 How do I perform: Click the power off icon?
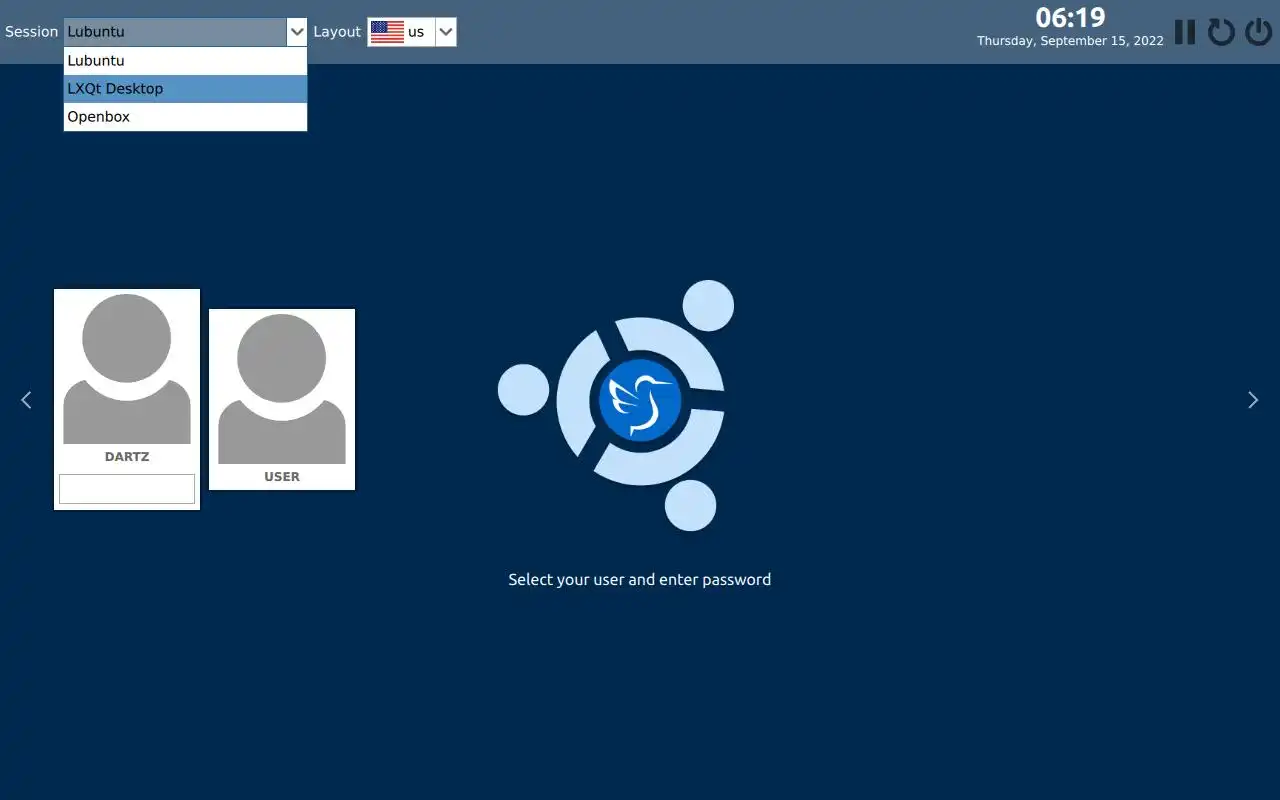[1258, 32]
